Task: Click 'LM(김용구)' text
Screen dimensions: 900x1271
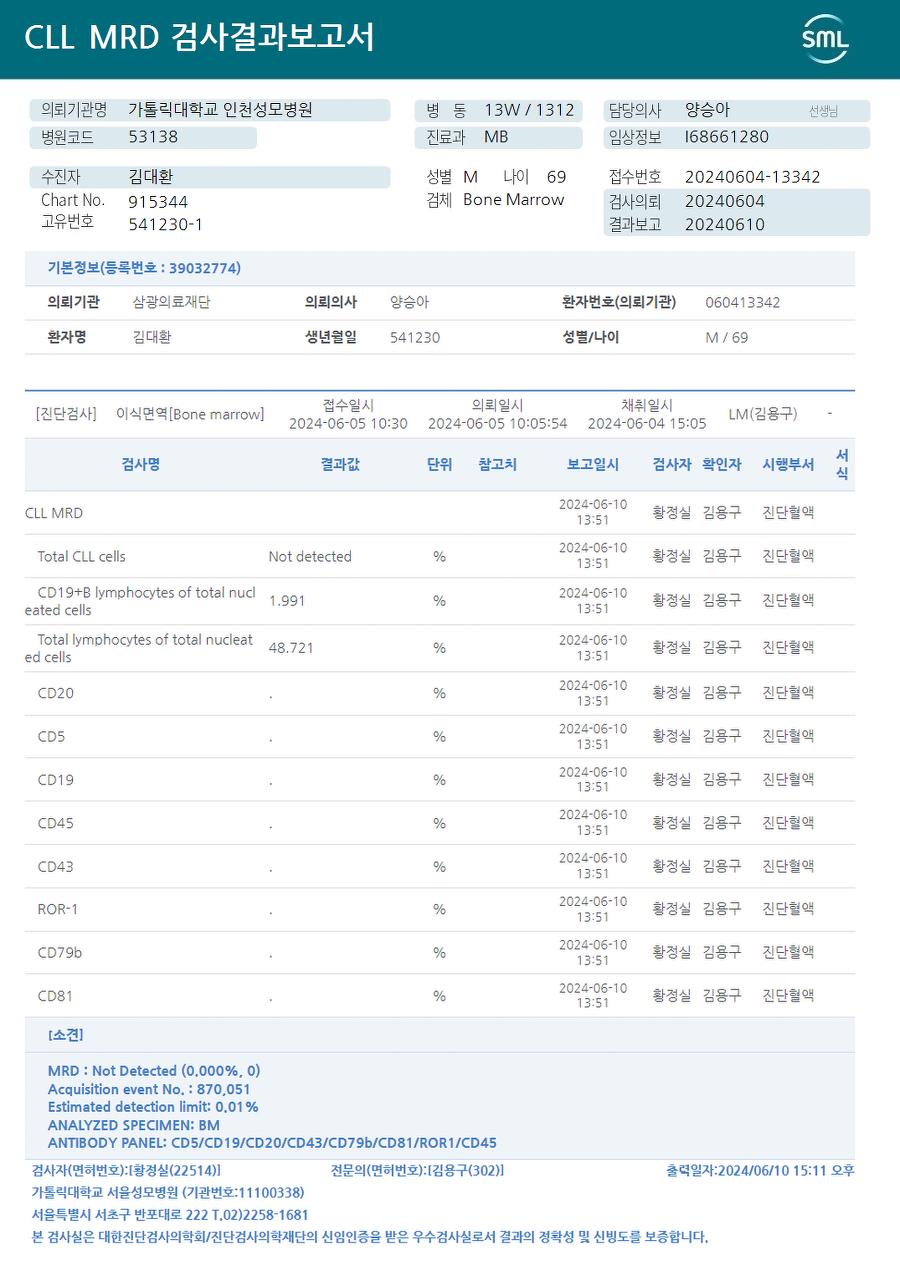Action: [763, 413]
